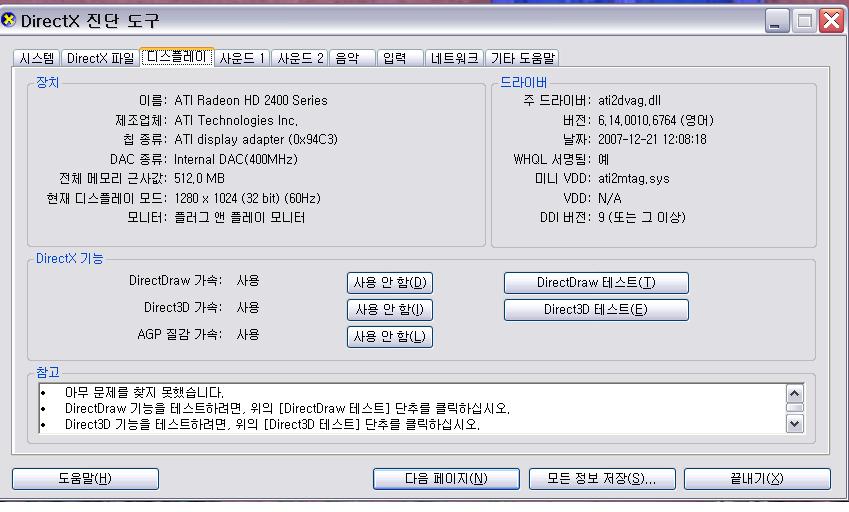Open the DirectX 파일 tab

(x=100, y=58)
